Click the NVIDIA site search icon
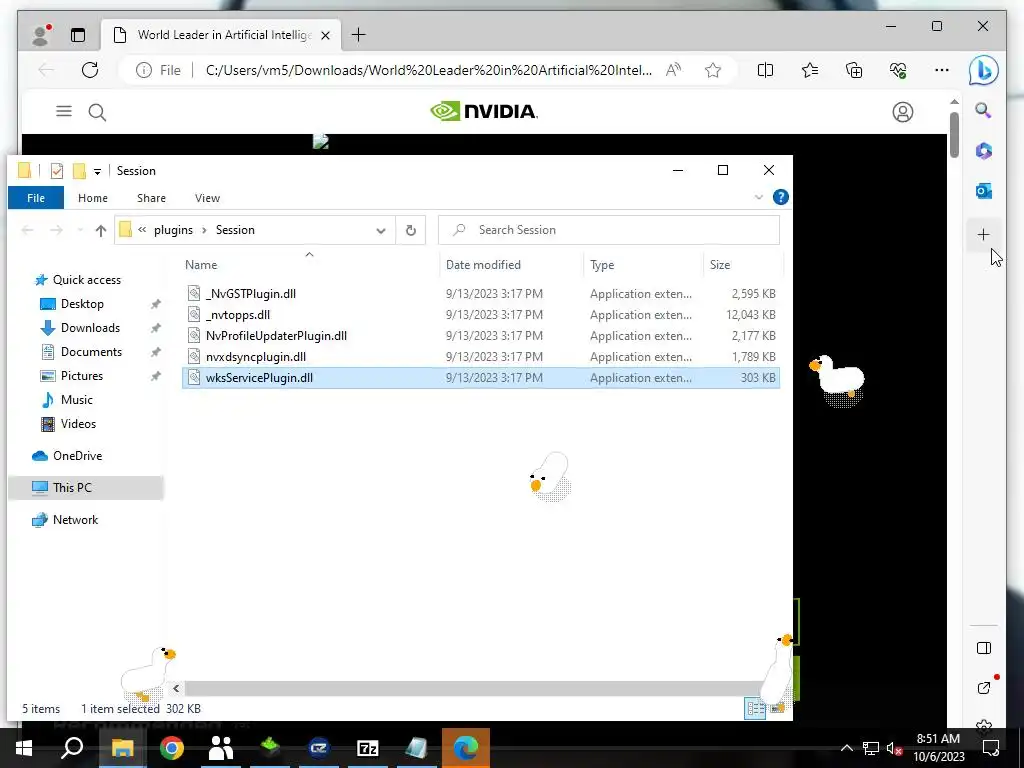 (97, 112)
